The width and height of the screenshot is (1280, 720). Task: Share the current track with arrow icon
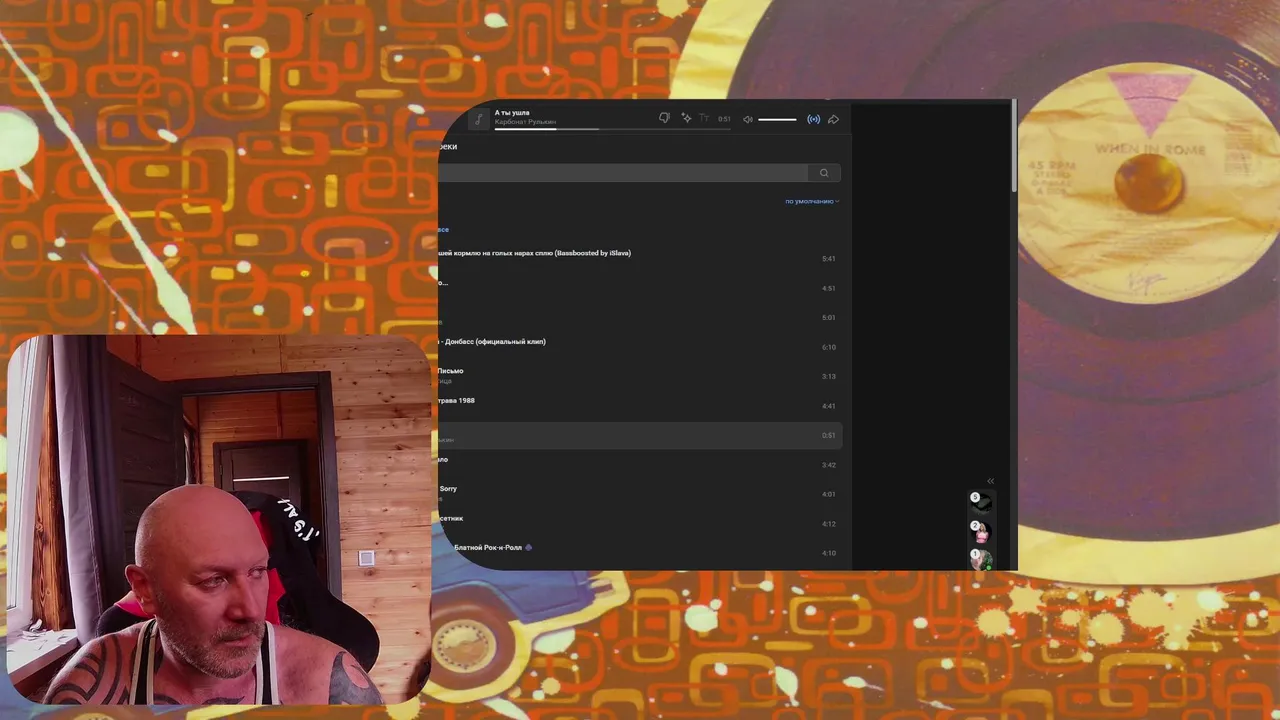click(x=833, y=119)
